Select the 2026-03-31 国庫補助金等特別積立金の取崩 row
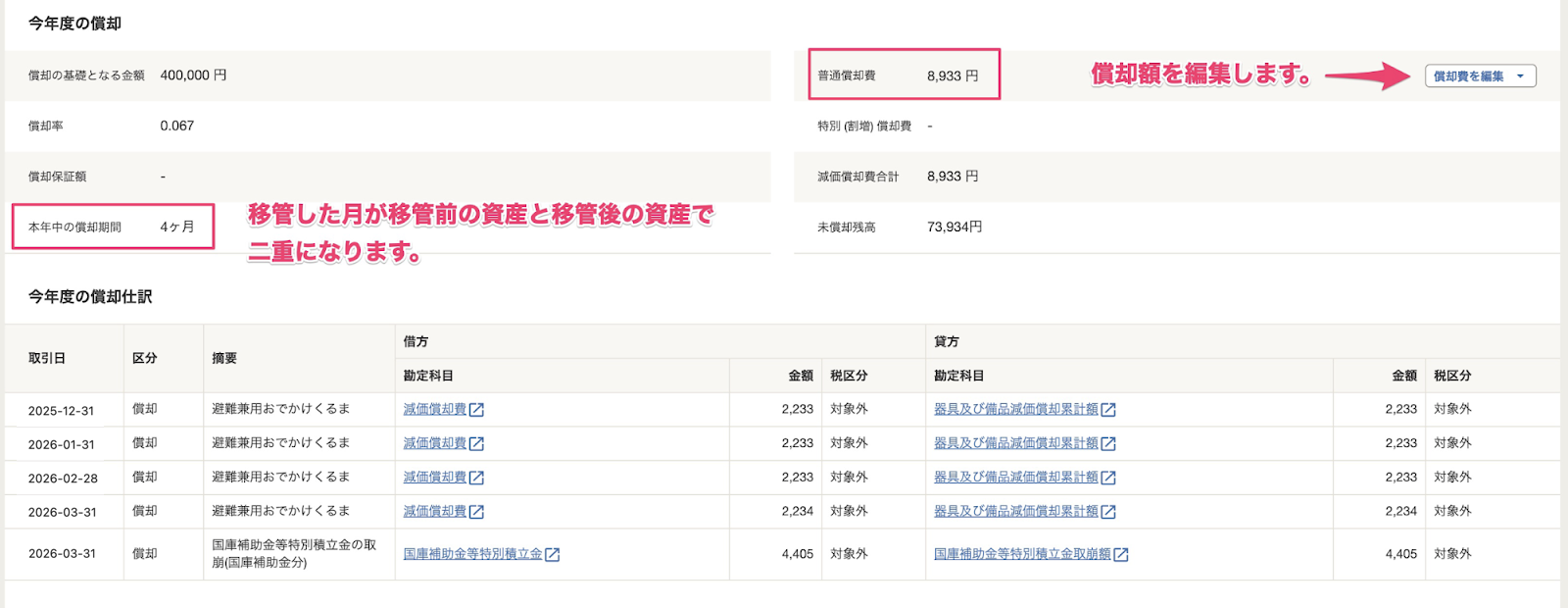The image size is (1568, 608). tap(782, 554)
